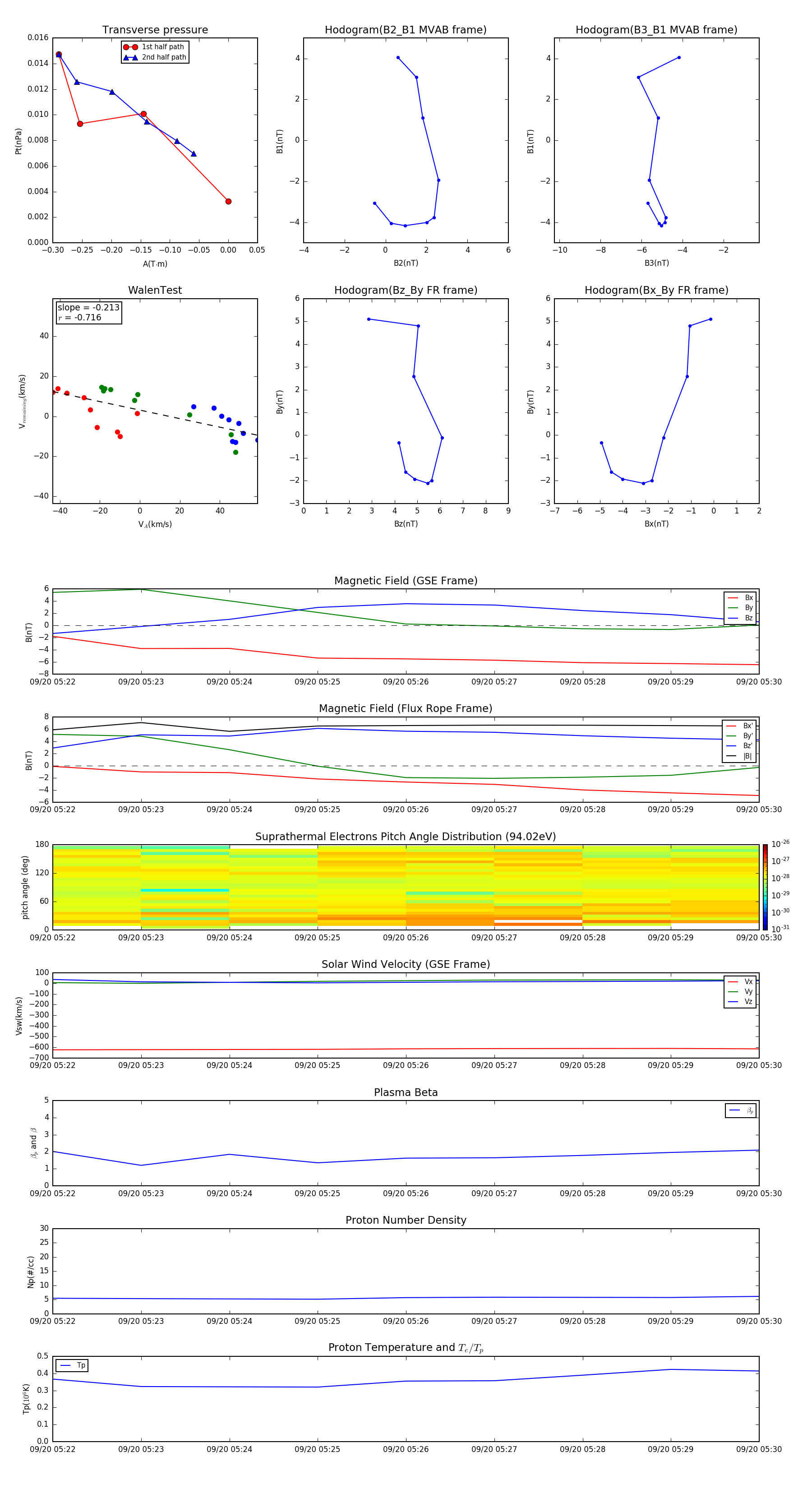Click the 'V_remaining(km/s)' y-axis label
812x1489 pixels.
coord(22,401)
